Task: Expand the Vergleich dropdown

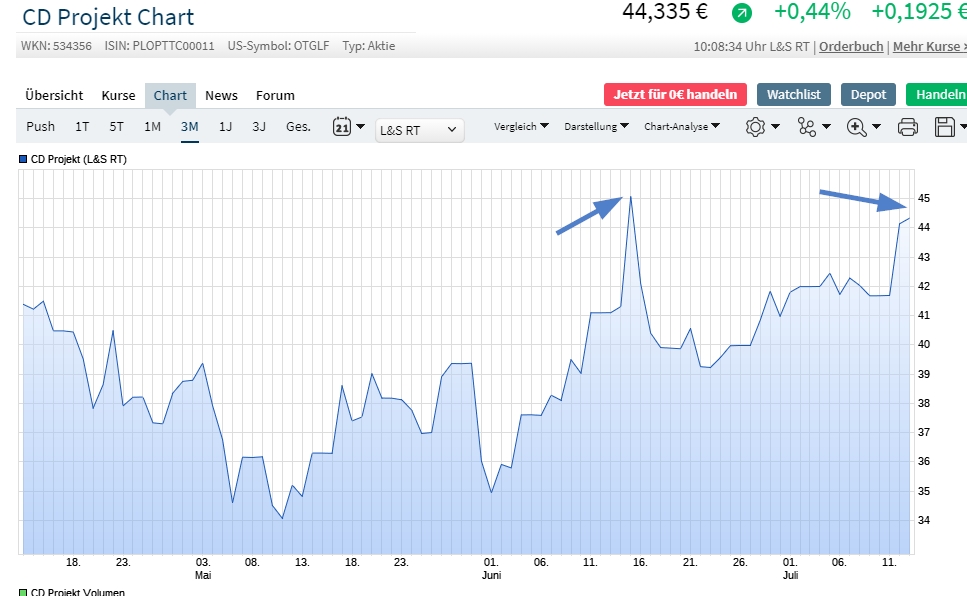Action: [521, 127]
